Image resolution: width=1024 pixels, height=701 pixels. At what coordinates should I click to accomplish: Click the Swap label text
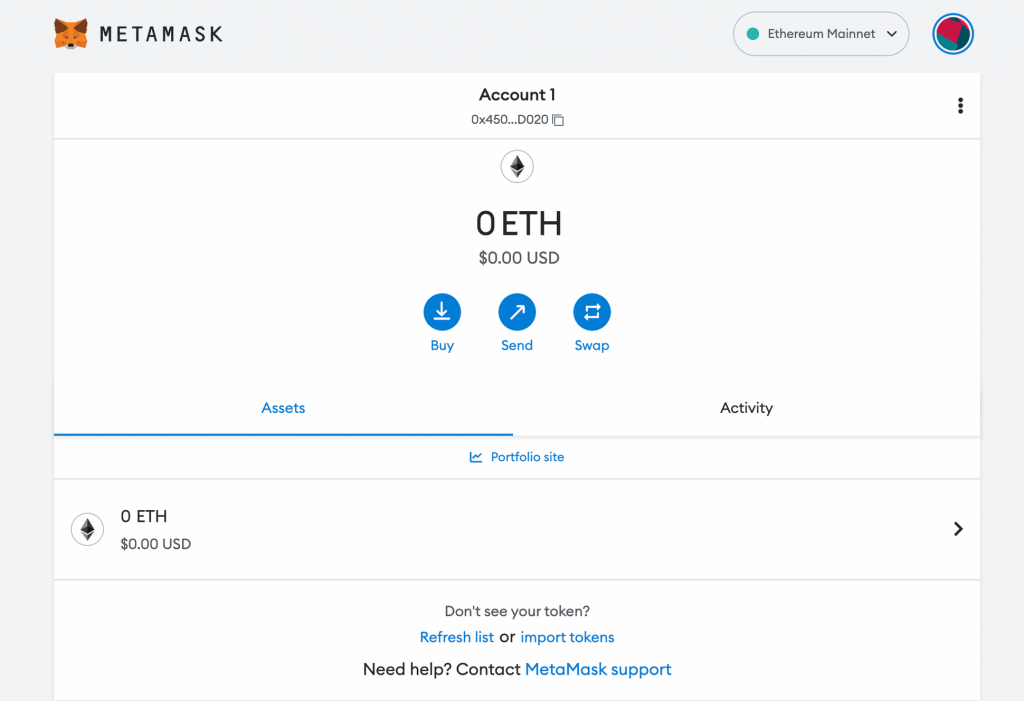(x=592, y=346)
